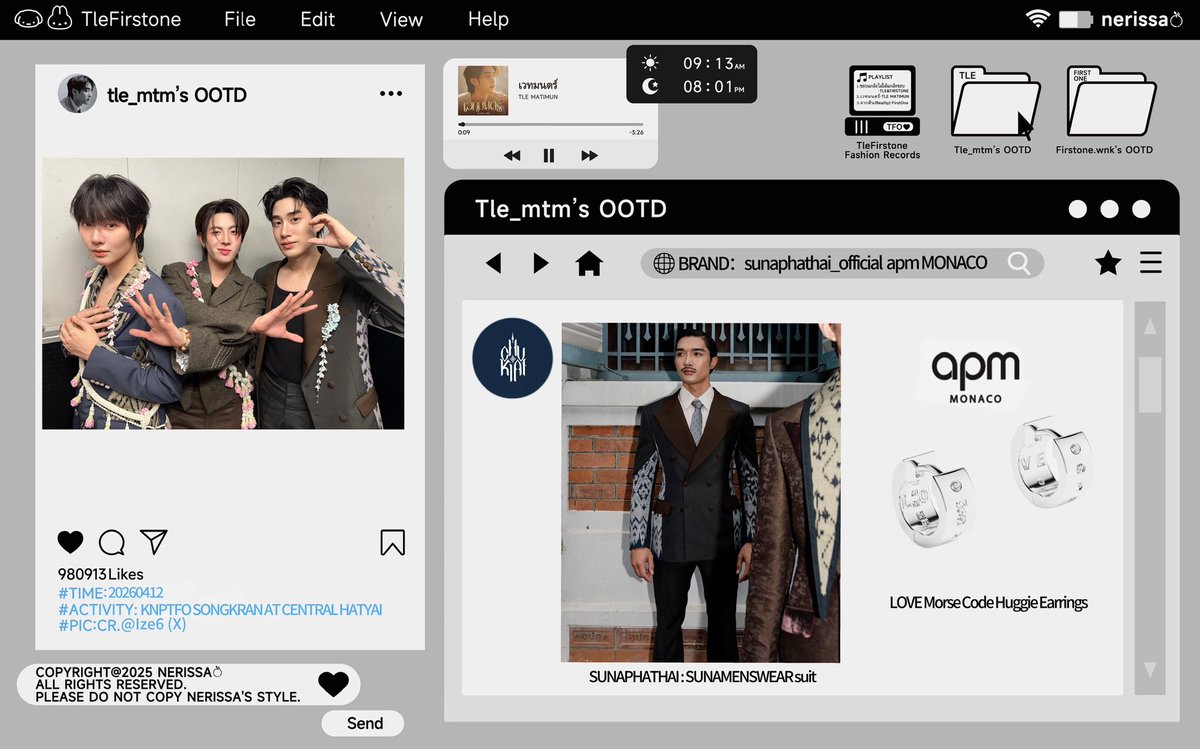Click the Send button
1200x749 pixels.
[364, 723]
